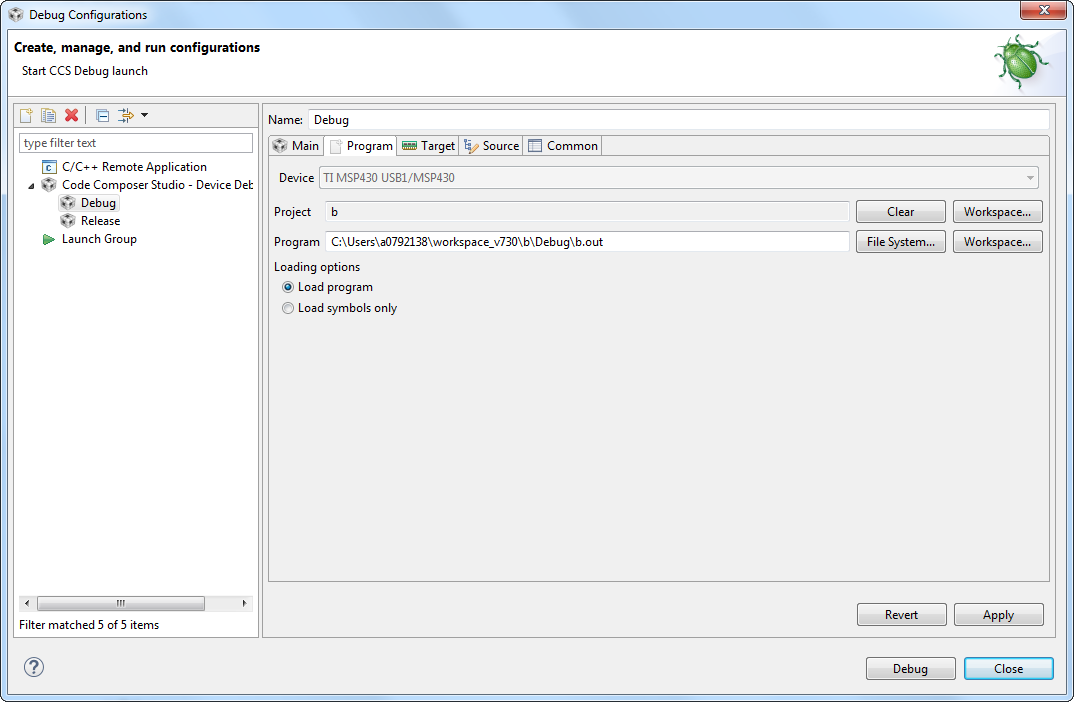Click the tree horizontal scrollbar thumb

pyautogui.click(x=121, y=603)
